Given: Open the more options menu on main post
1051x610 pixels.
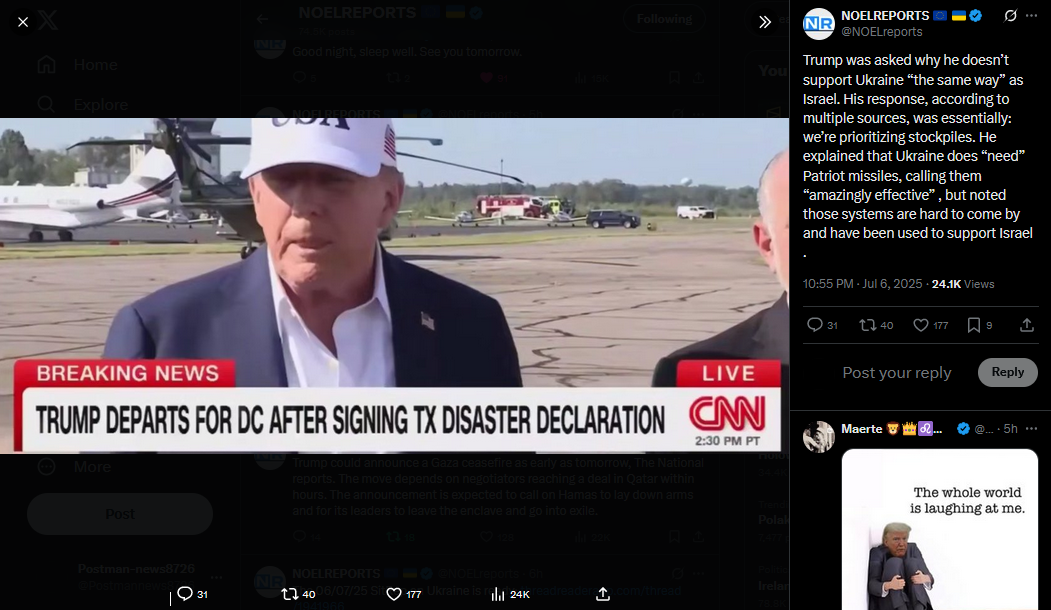Looking at the screenshot, I should tap(1032, 15).
